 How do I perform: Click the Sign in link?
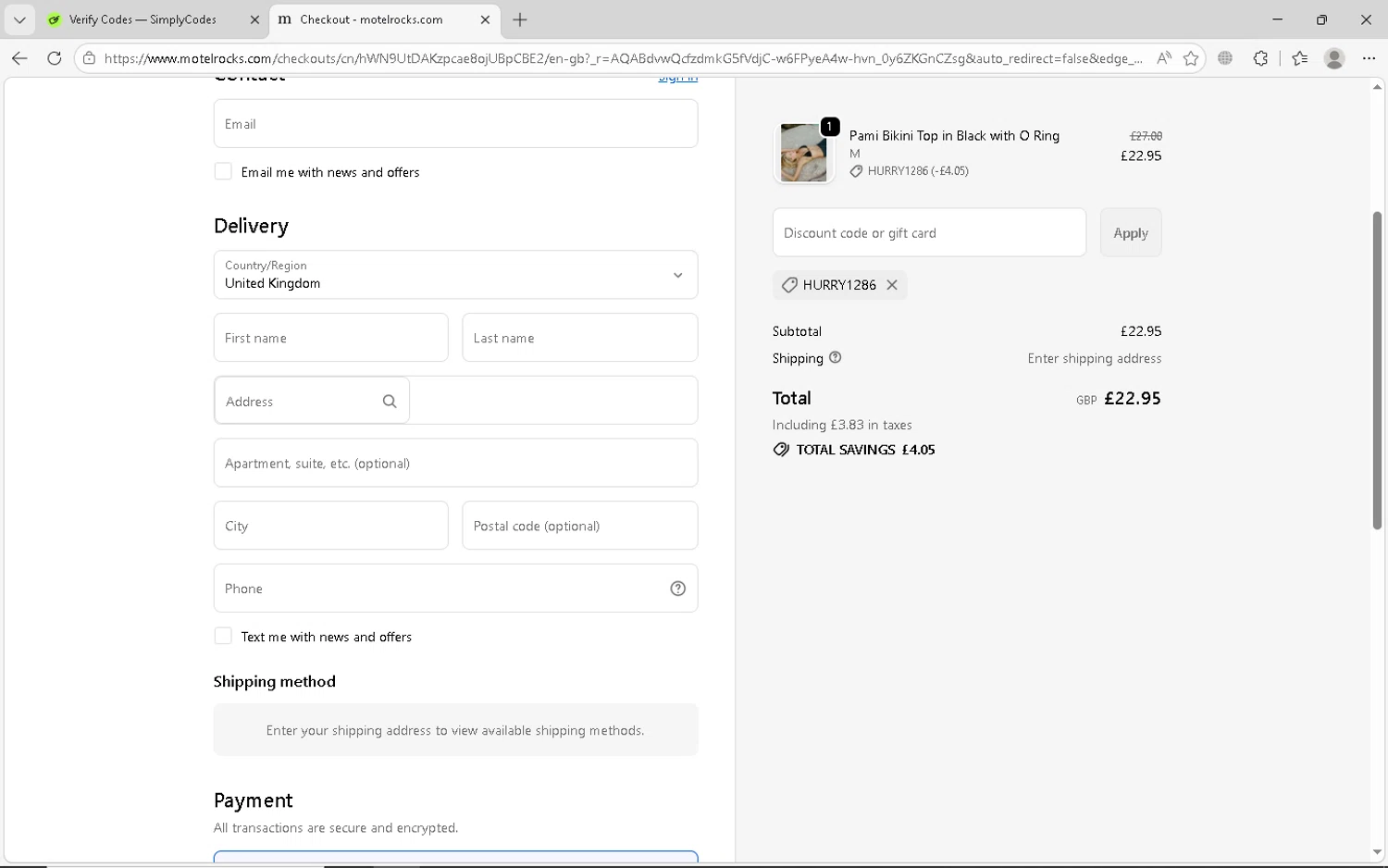click(x=677, y=80)
